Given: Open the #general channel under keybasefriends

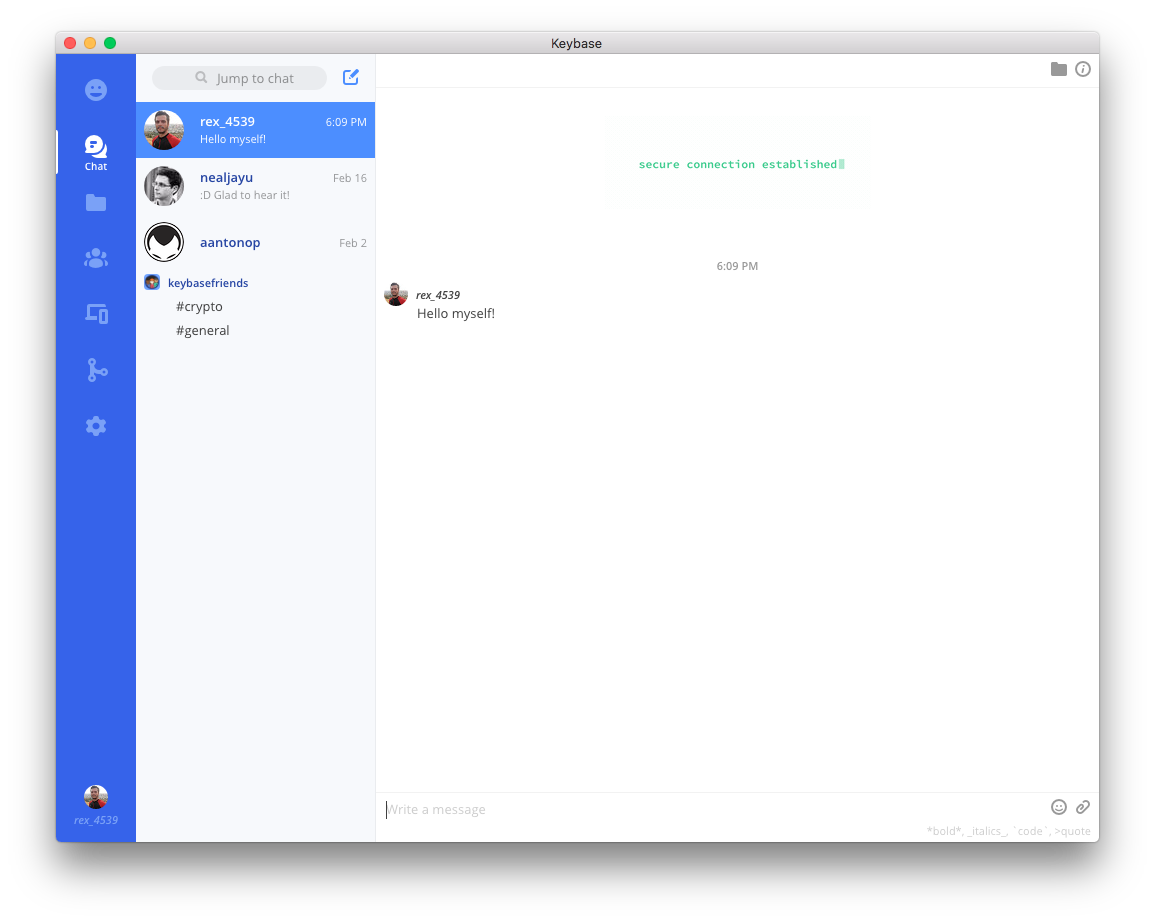Looking at the screenshot, I should 203,330.
